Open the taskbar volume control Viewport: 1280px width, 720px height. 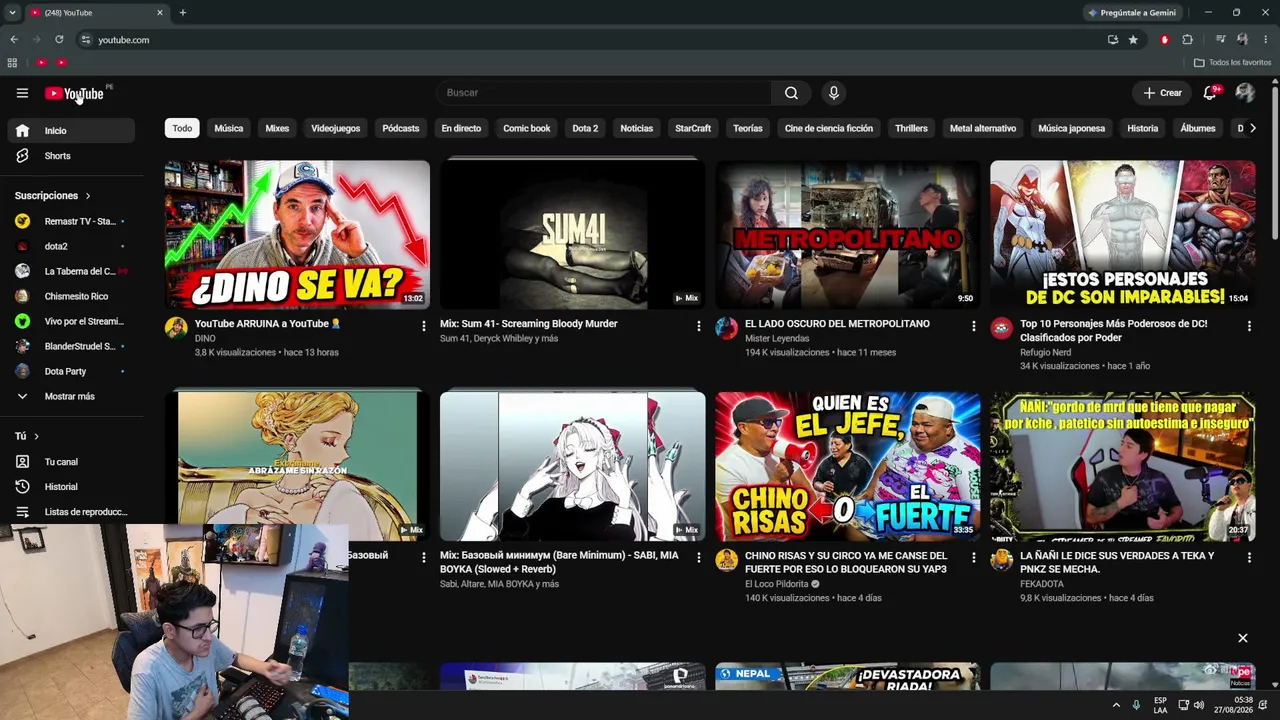pos(1201,705)
